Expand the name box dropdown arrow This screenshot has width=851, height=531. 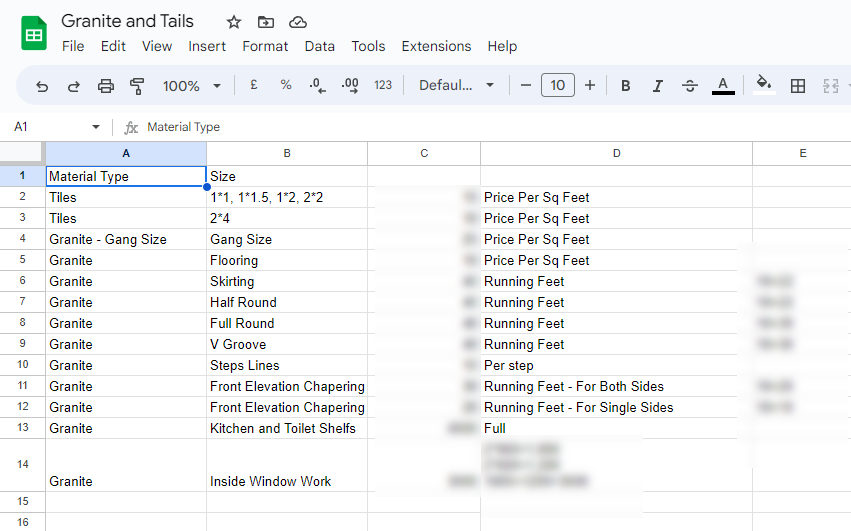(x=96, y=127)
